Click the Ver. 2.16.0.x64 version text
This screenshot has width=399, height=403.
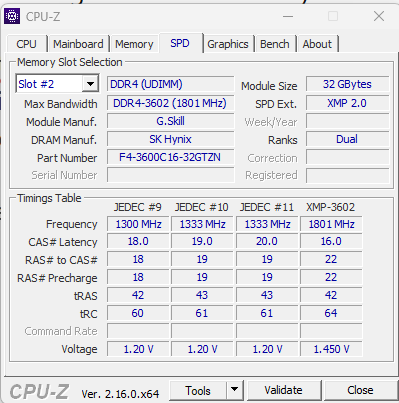point(120,394)
